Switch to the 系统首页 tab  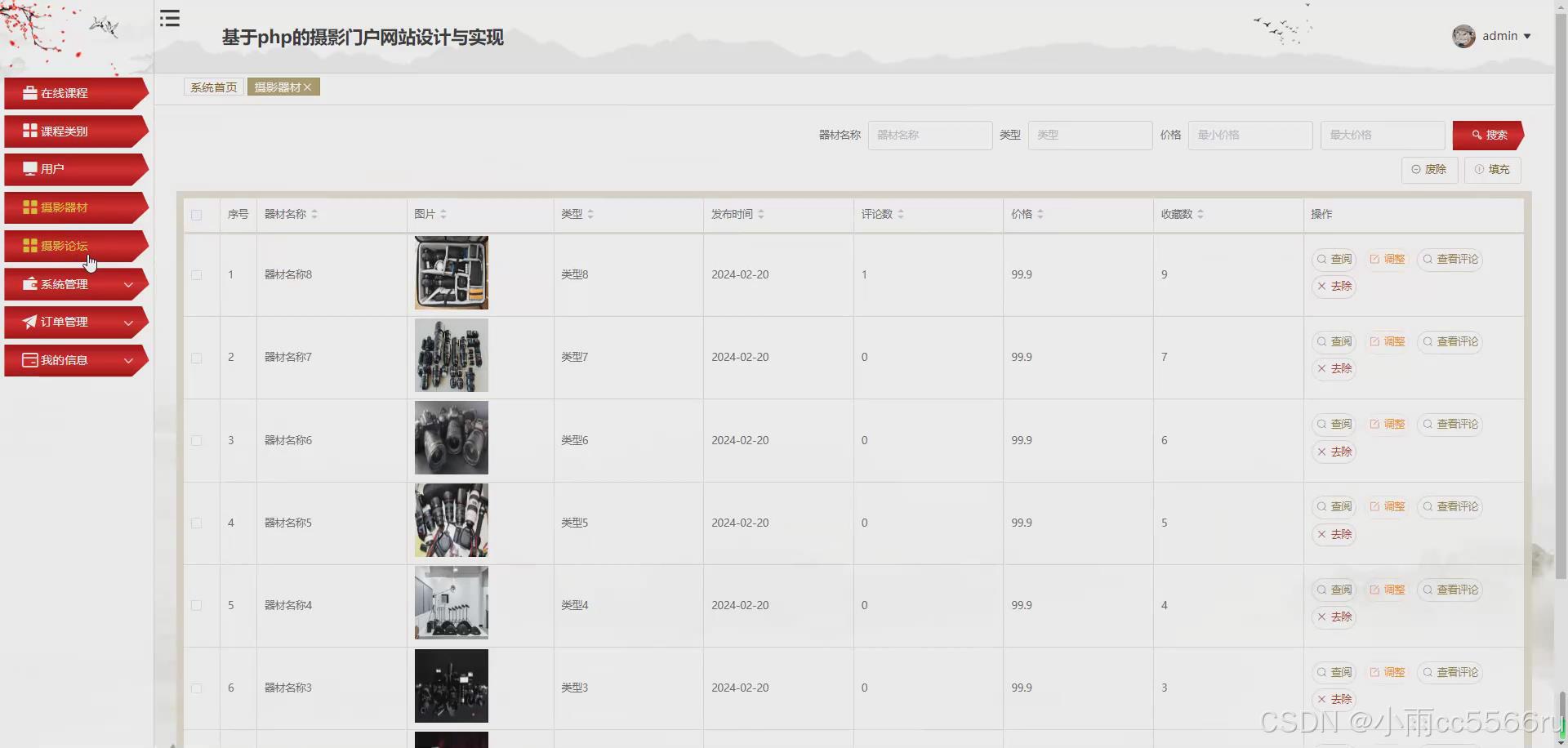[x=214, y=87]
